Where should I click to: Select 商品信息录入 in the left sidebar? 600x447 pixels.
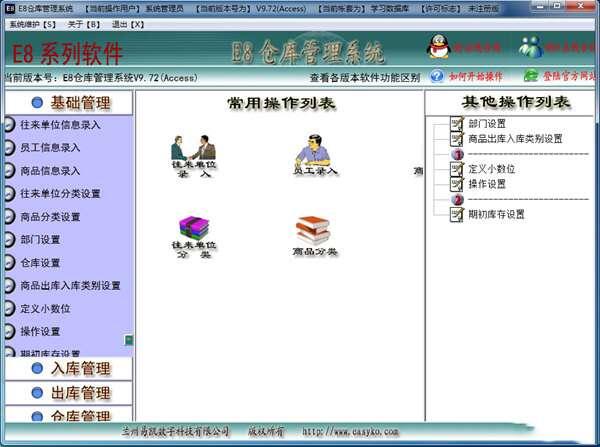(50, 171)
